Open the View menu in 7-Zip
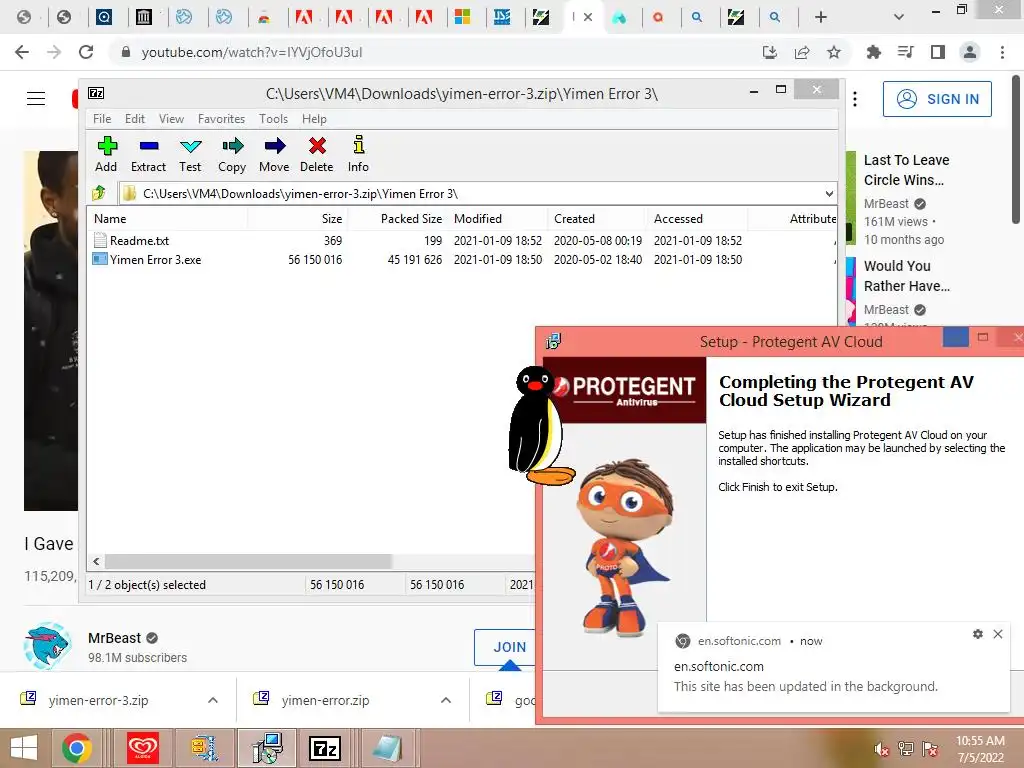 171,119
